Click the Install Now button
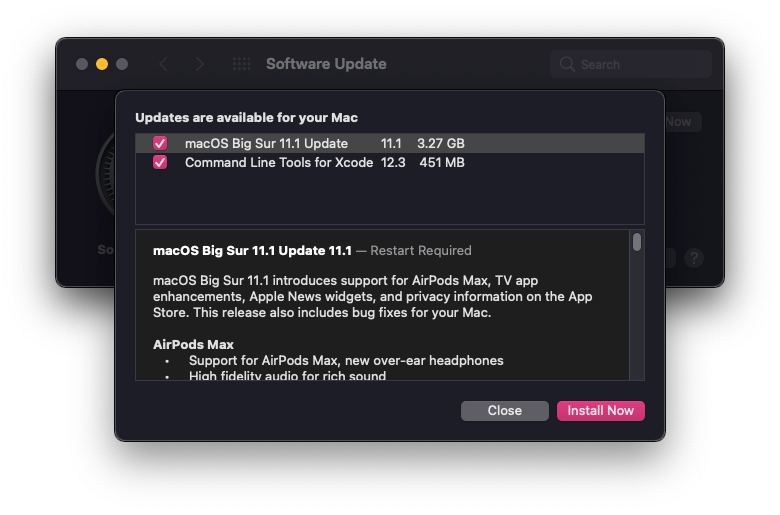The image size is (780, 515). (x=600, y=411)
